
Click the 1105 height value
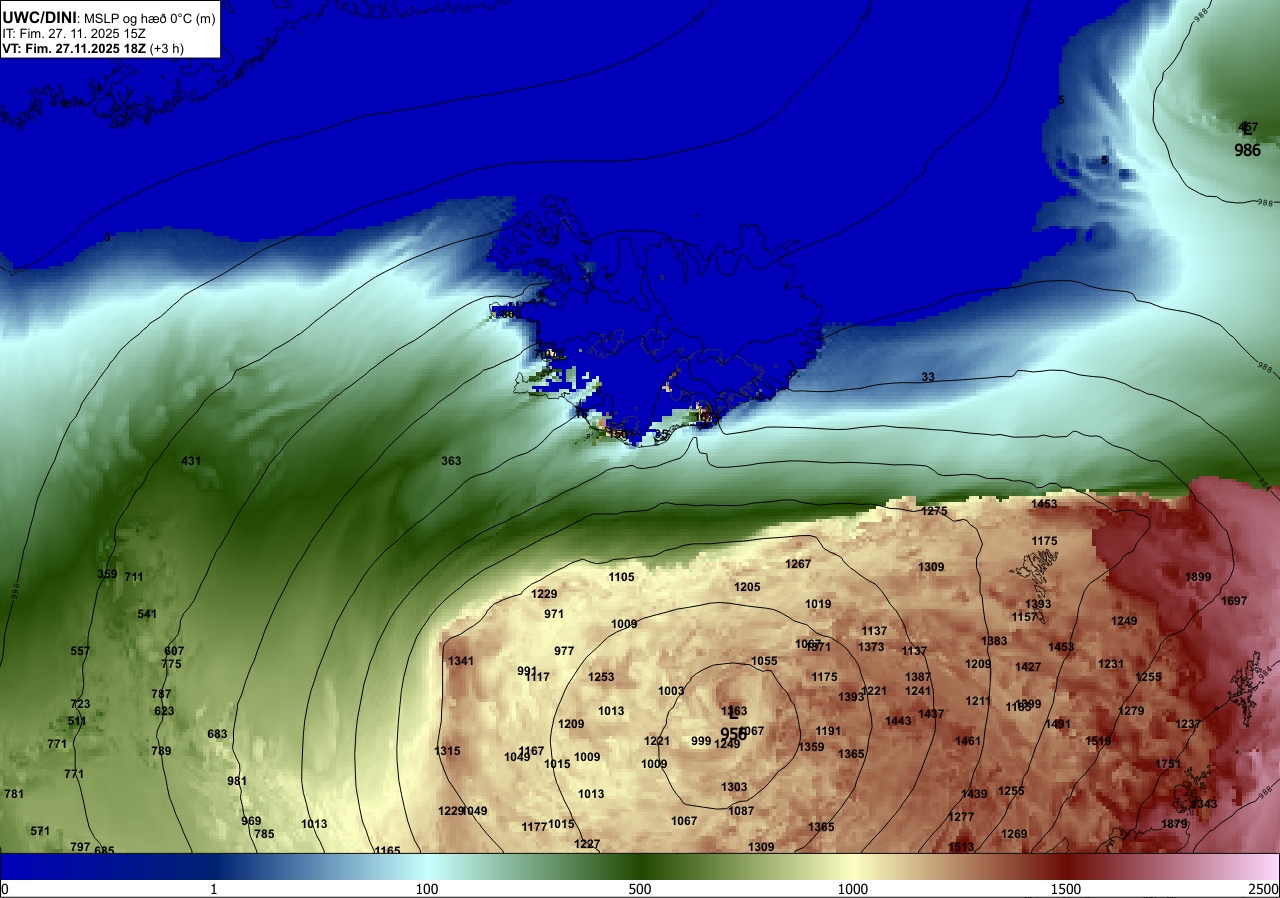click(x=621, y=577)
